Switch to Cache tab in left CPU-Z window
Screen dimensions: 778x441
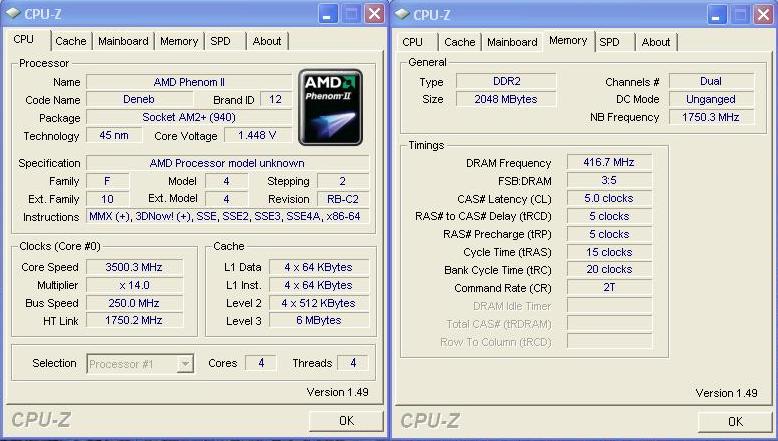pyautogui.click(x=70, y=41)
